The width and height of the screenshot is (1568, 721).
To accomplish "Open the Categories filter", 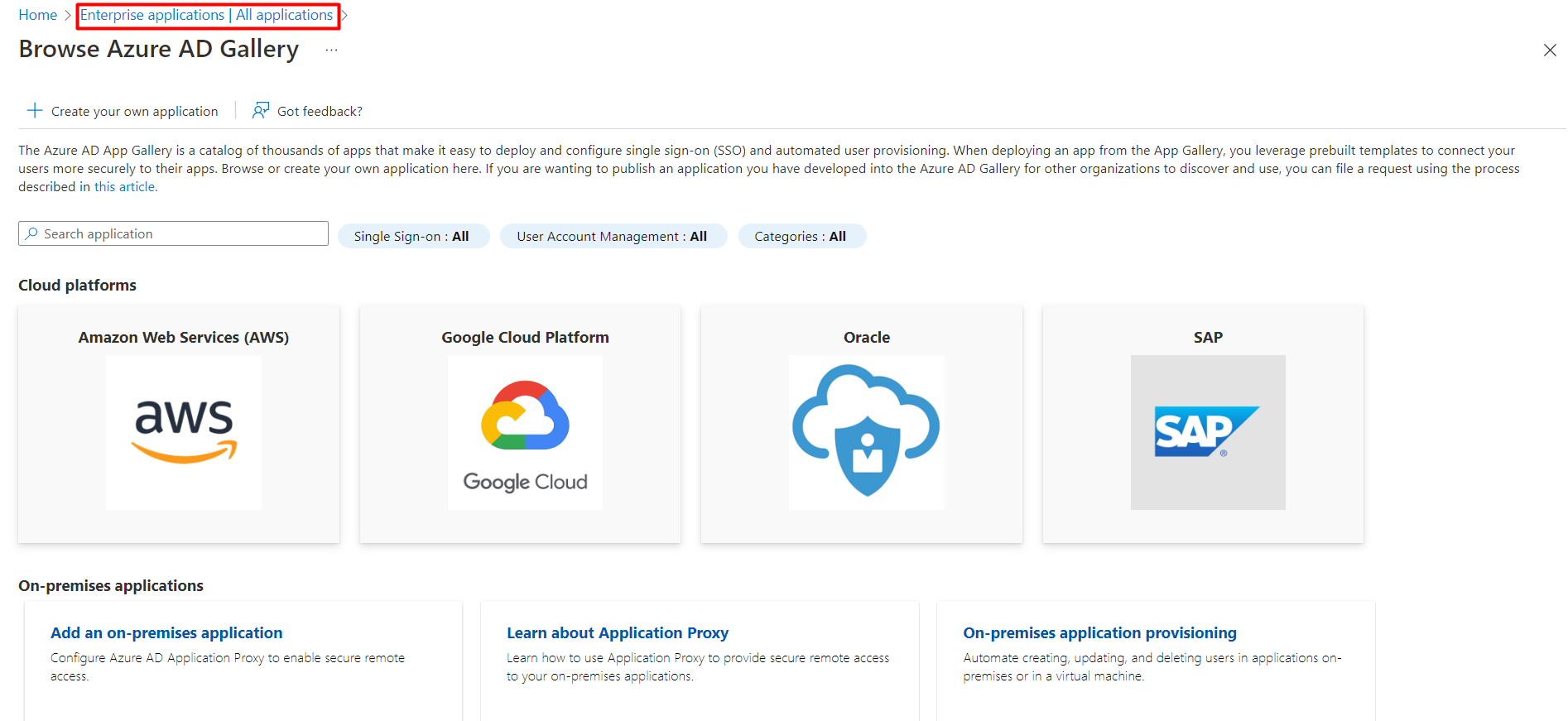I will [801, 236].
